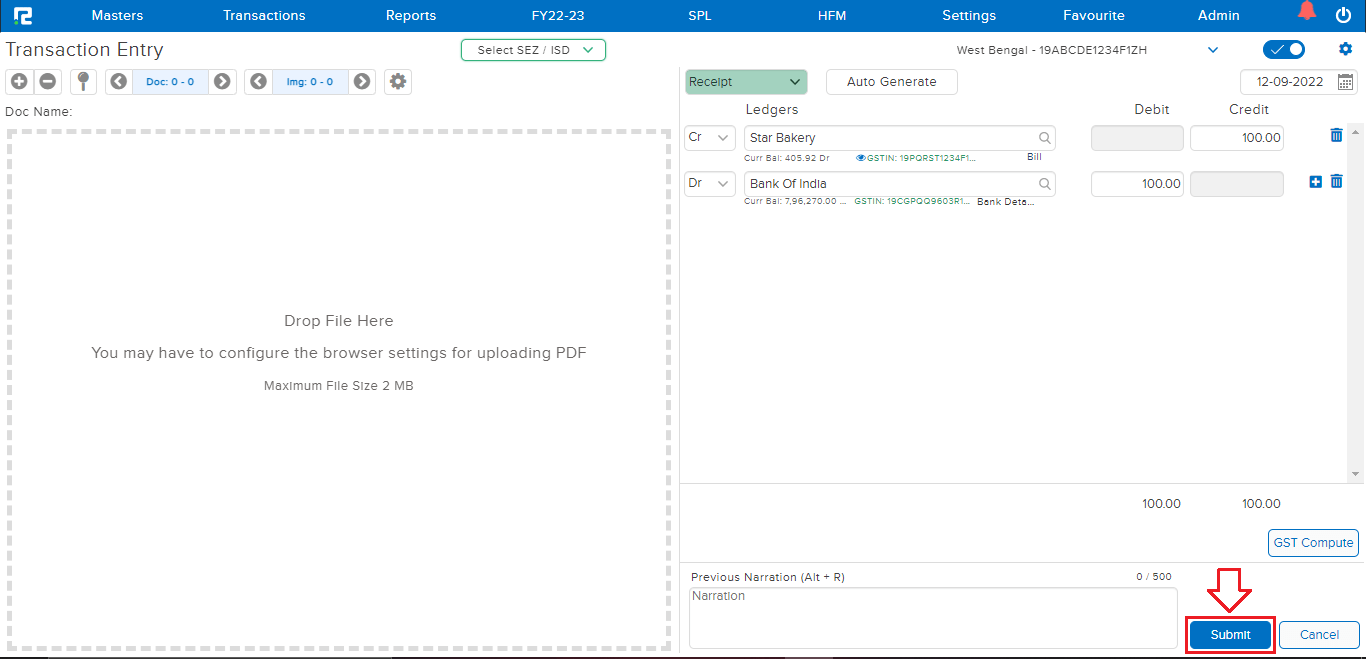Click into the Narration text box

932,617
